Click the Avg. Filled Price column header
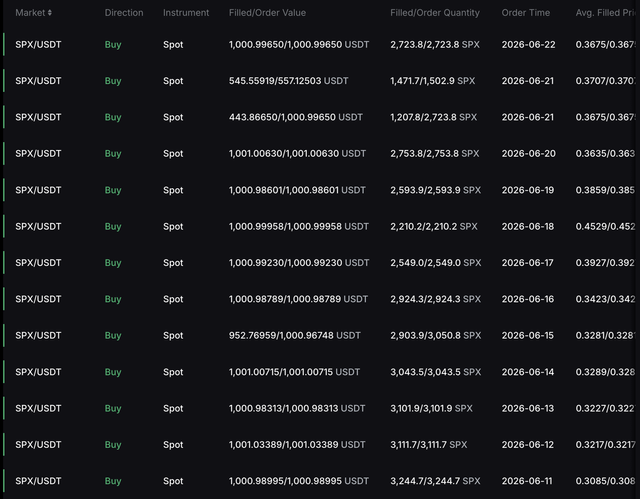The image size is (640, 499). click(606, 13)
